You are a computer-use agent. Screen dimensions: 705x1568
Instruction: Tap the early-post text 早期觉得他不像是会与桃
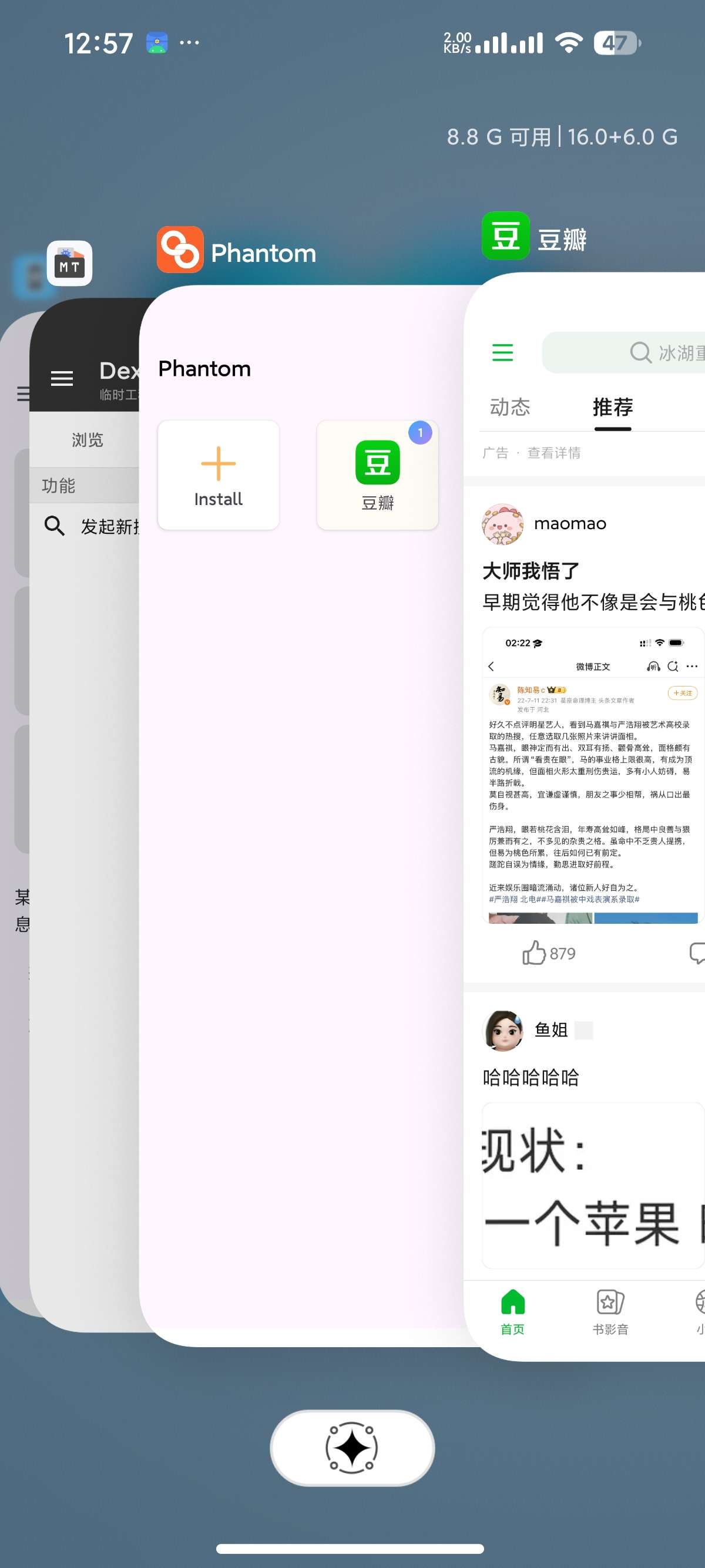(x=593, y=602)
